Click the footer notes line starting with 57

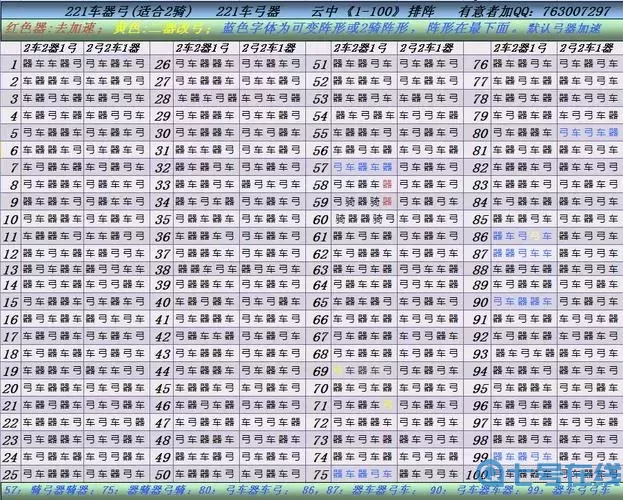click(x=300, y=490)
